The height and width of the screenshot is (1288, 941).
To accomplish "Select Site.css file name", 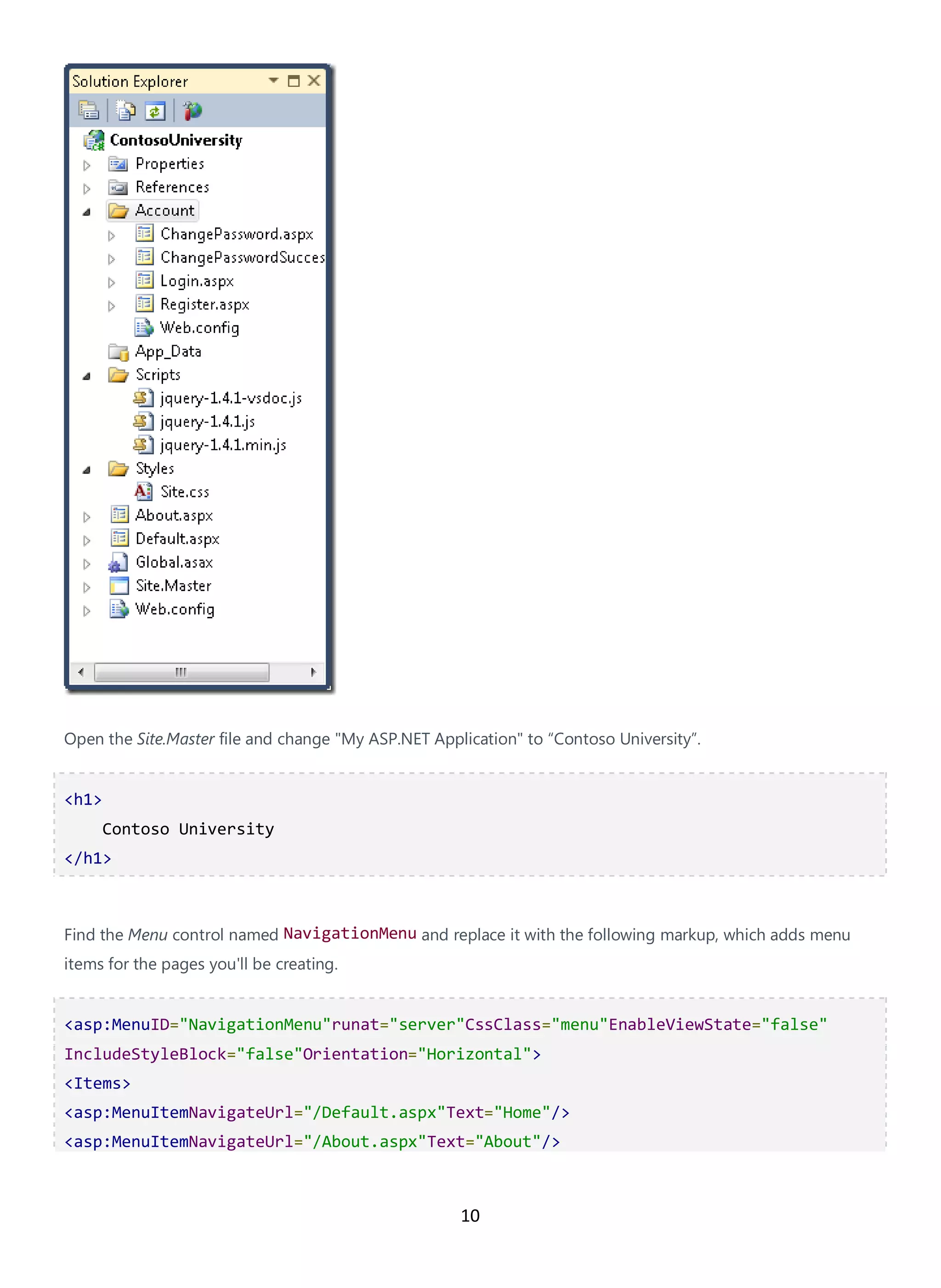I will pos(185,492).
